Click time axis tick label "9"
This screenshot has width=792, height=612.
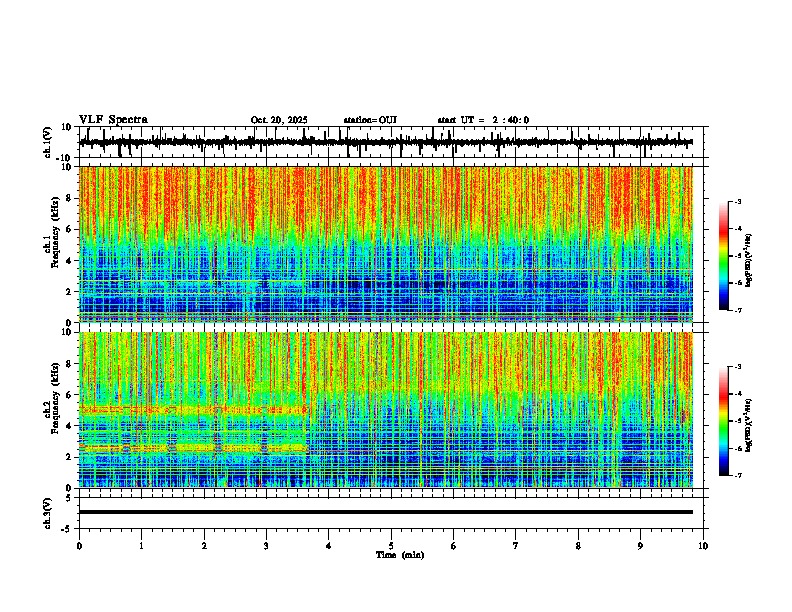point(640,546)
